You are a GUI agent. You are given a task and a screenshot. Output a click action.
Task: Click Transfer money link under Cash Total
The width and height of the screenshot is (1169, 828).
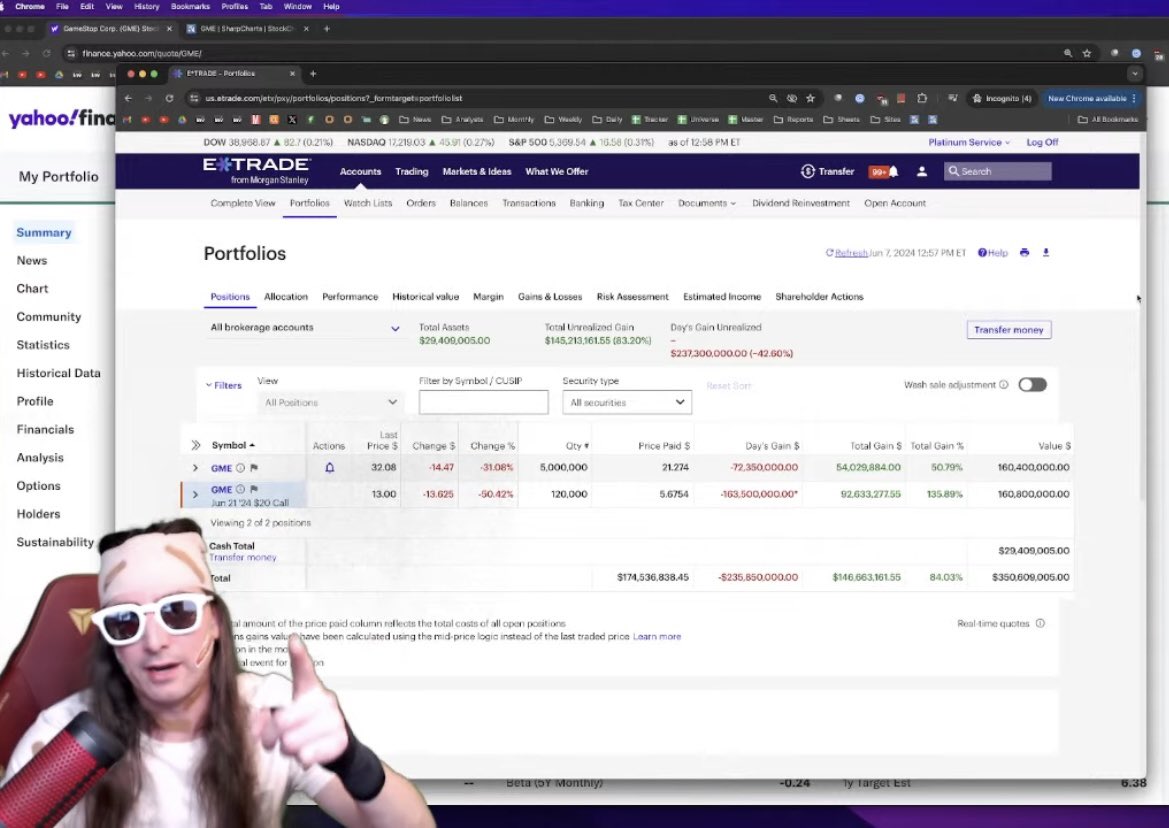point(242,557)
